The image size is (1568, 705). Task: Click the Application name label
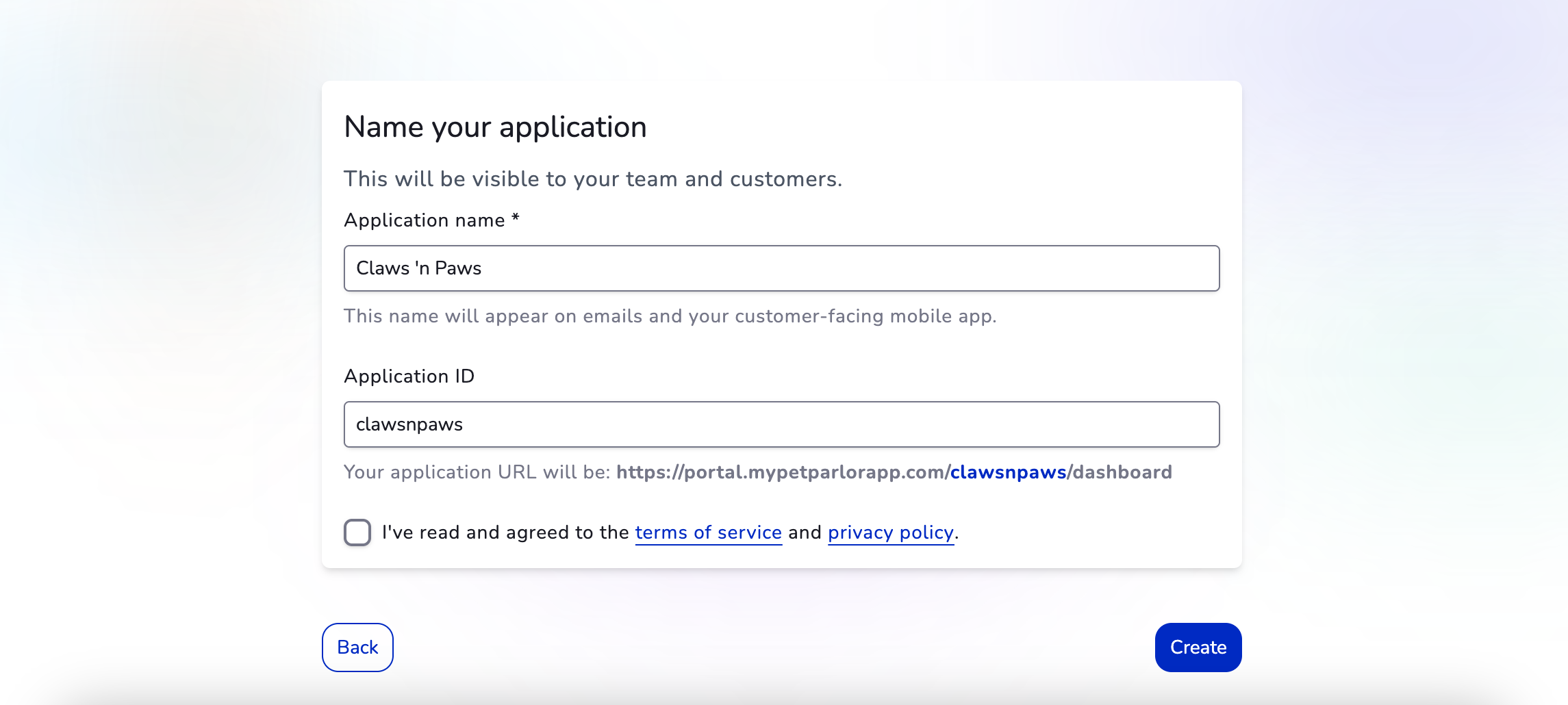pos(431,220)
